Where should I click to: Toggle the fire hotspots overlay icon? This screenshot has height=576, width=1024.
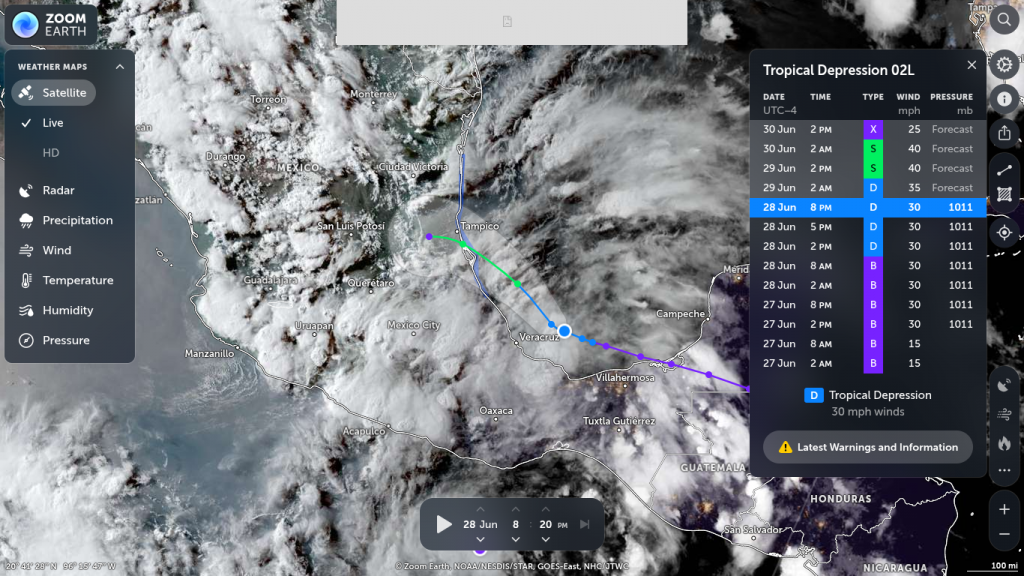click(1004, 442)
